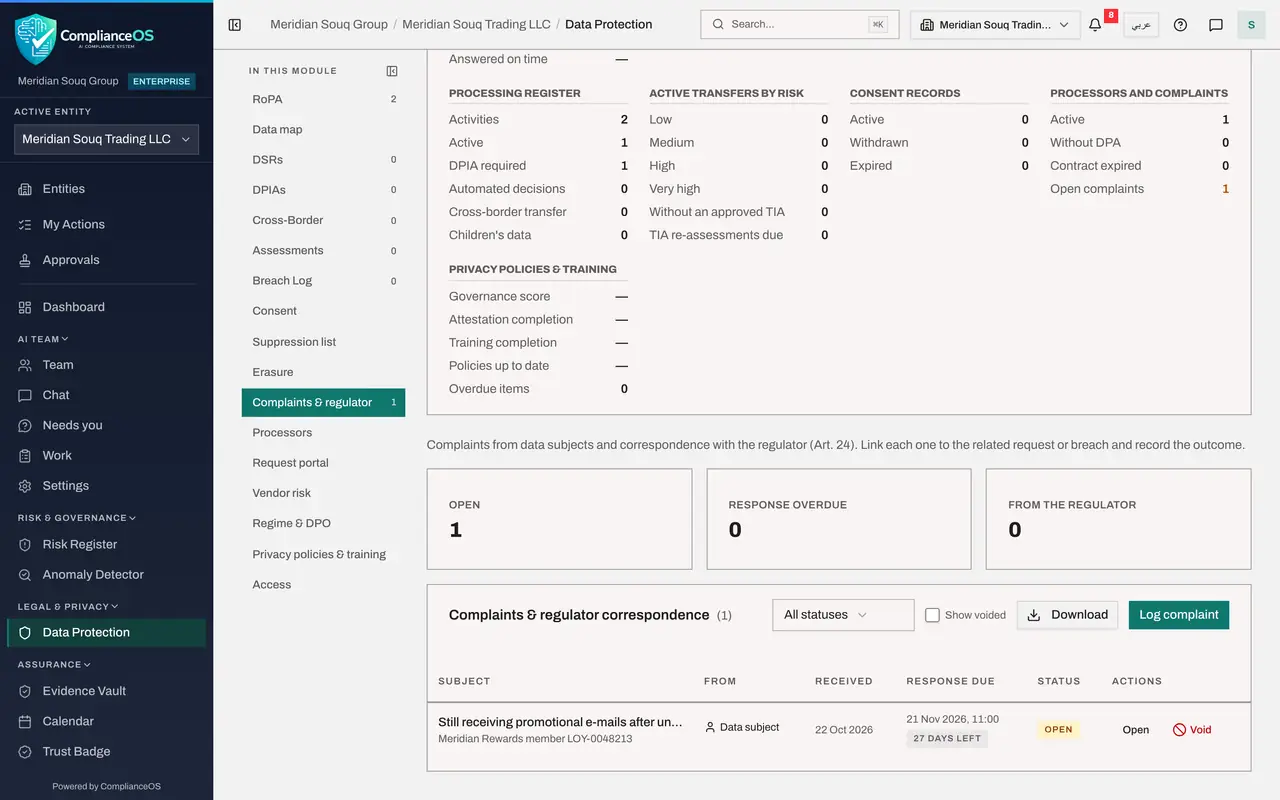1280x800 pixels.
Task: Switch language with the Arabic button
Action: point(1141,25)
